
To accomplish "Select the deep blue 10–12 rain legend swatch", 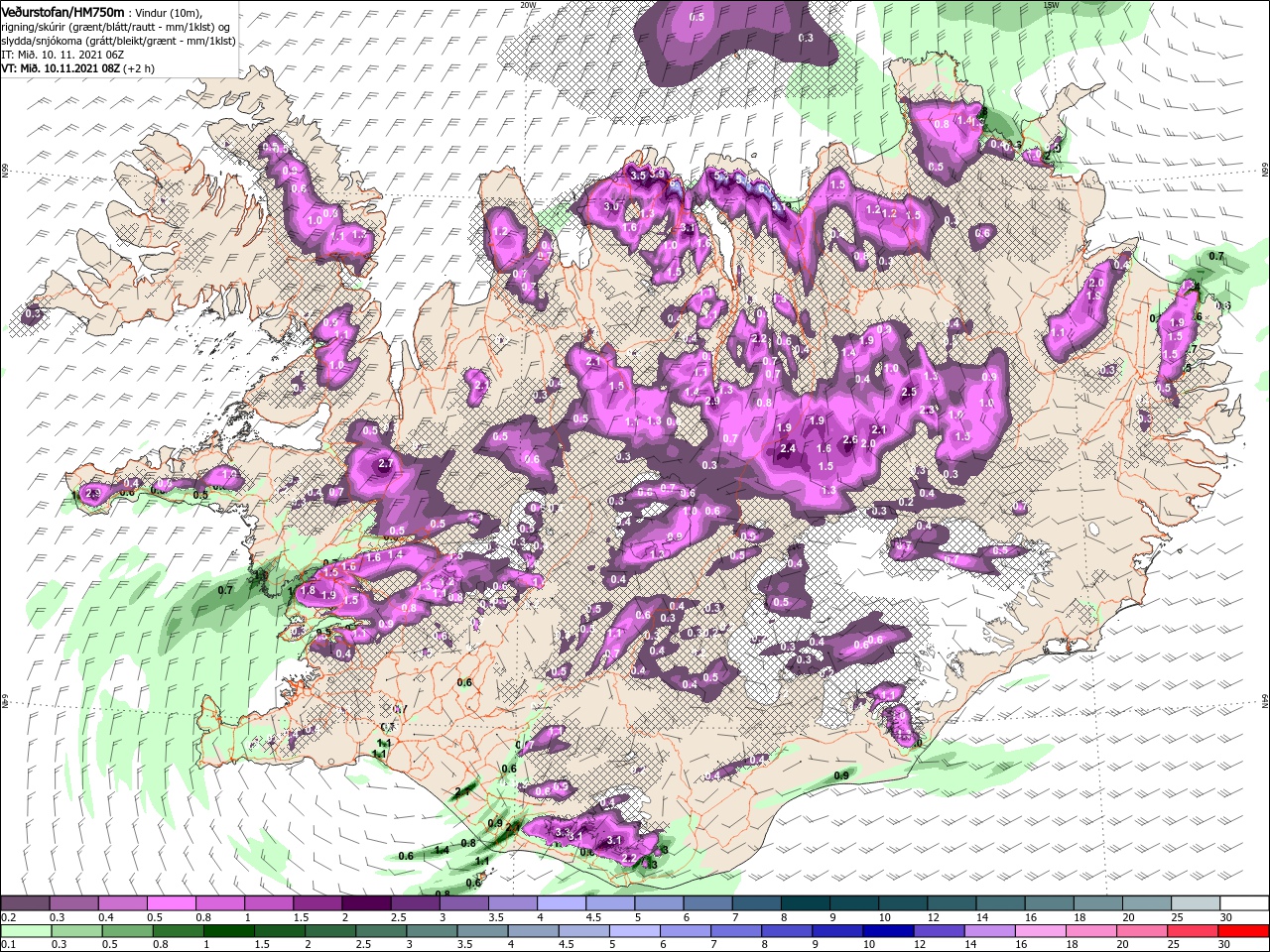I will (886, 930).
